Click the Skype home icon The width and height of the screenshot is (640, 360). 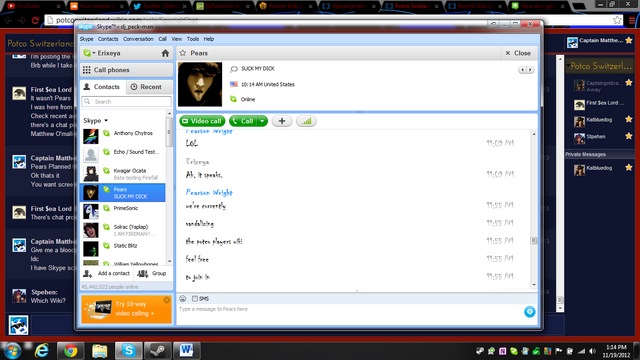pos(165,53)
